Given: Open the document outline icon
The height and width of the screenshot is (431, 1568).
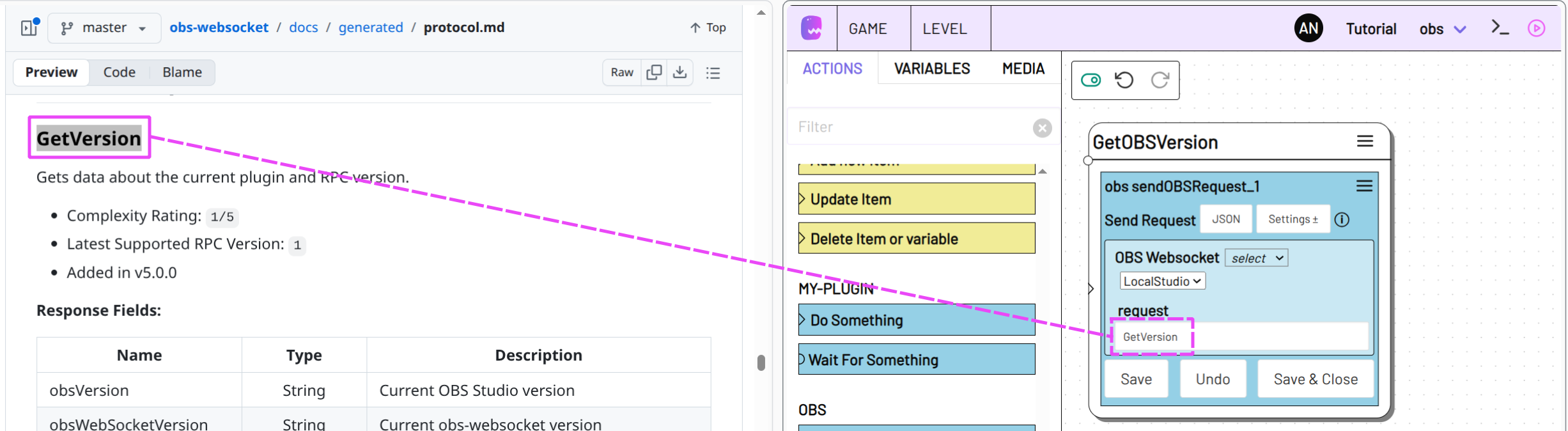Looking at the screenshot, I should pos(713,73).
